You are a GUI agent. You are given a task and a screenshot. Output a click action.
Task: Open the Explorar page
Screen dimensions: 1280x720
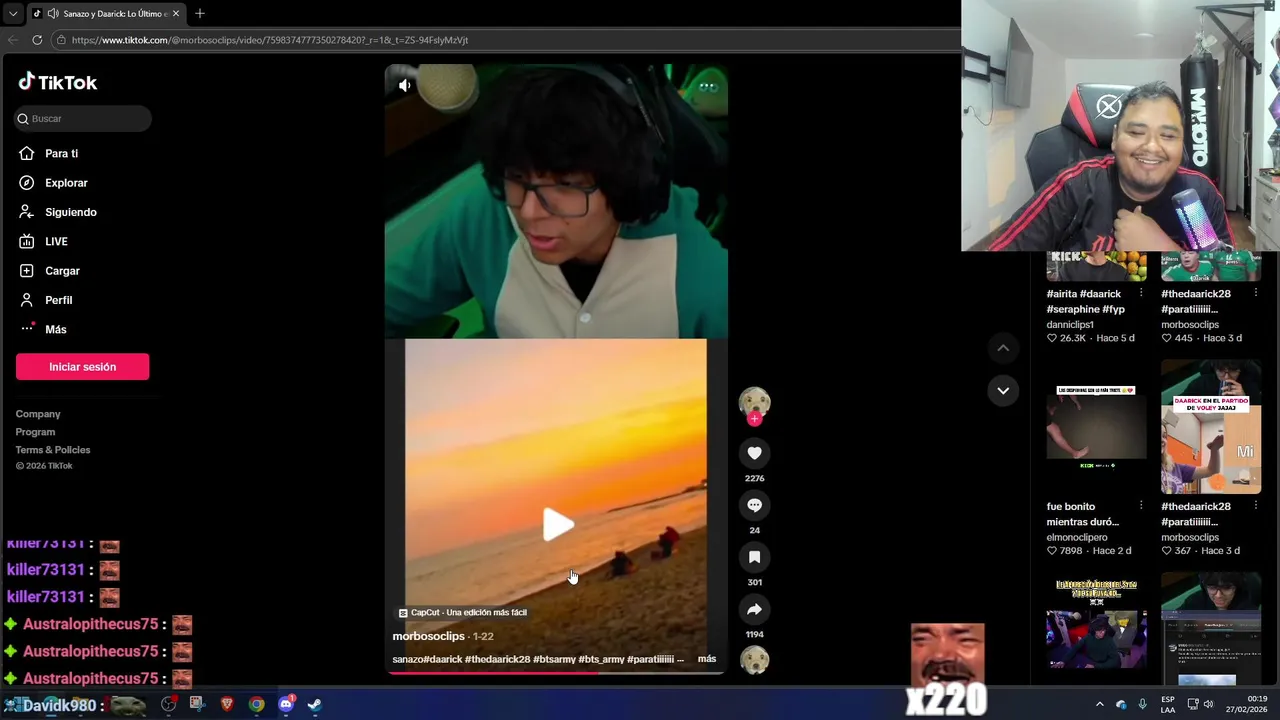pos(66,183)
